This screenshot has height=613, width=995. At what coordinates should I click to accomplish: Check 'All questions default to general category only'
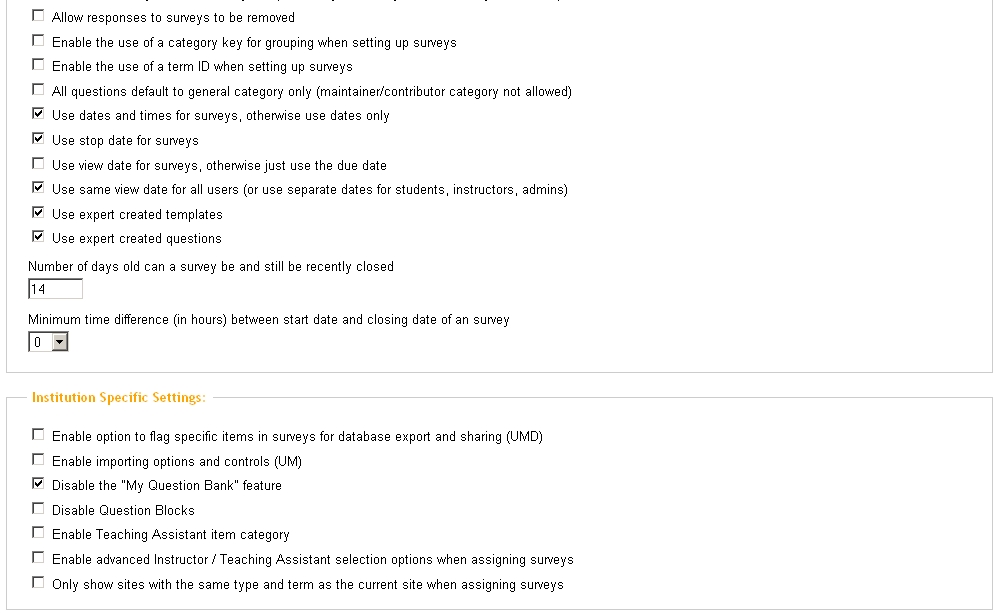pos(38,90)
